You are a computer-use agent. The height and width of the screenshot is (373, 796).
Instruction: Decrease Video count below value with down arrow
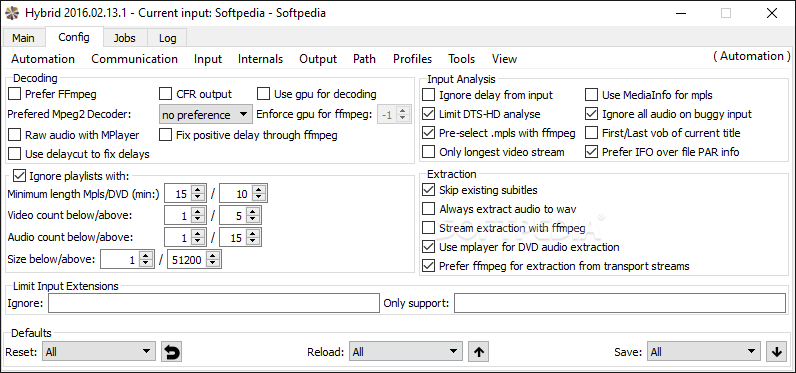198,219
